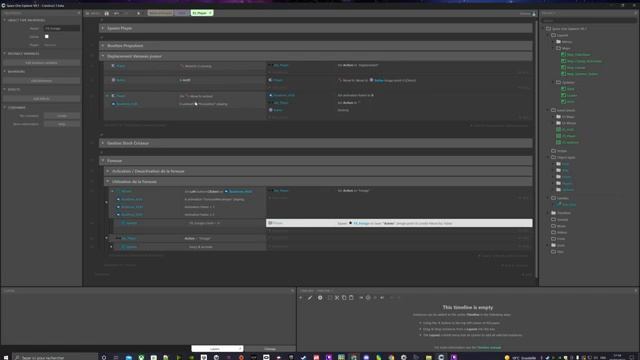Viewport: 640px width, 360px height.
Task: Click the timeline edit pencil icon
Action: pyautogui.click(x=310, y=298)
